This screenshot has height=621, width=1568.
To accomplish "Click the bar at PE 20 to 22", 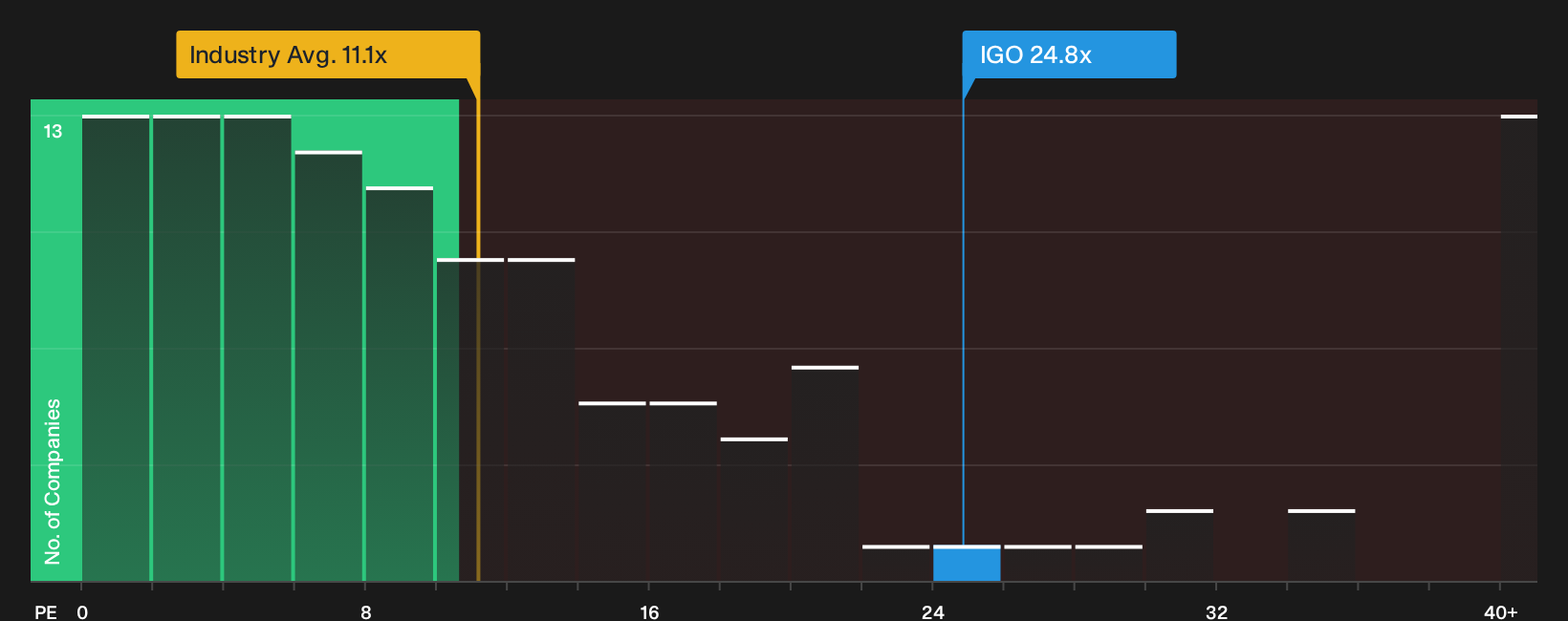I will click(825, 474).
